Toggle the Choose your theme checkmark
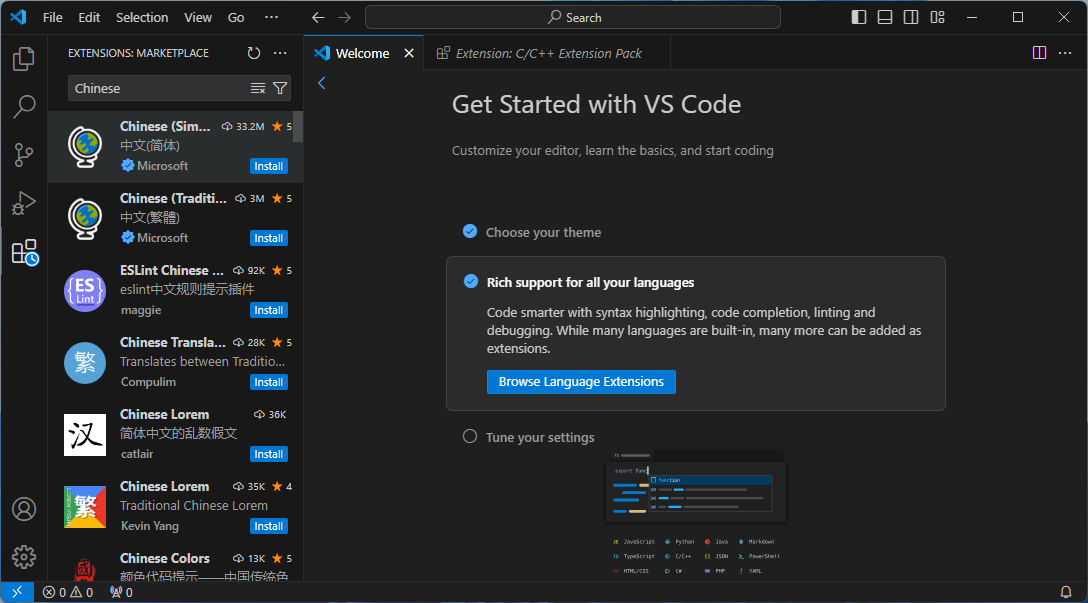 pos(470,231)
